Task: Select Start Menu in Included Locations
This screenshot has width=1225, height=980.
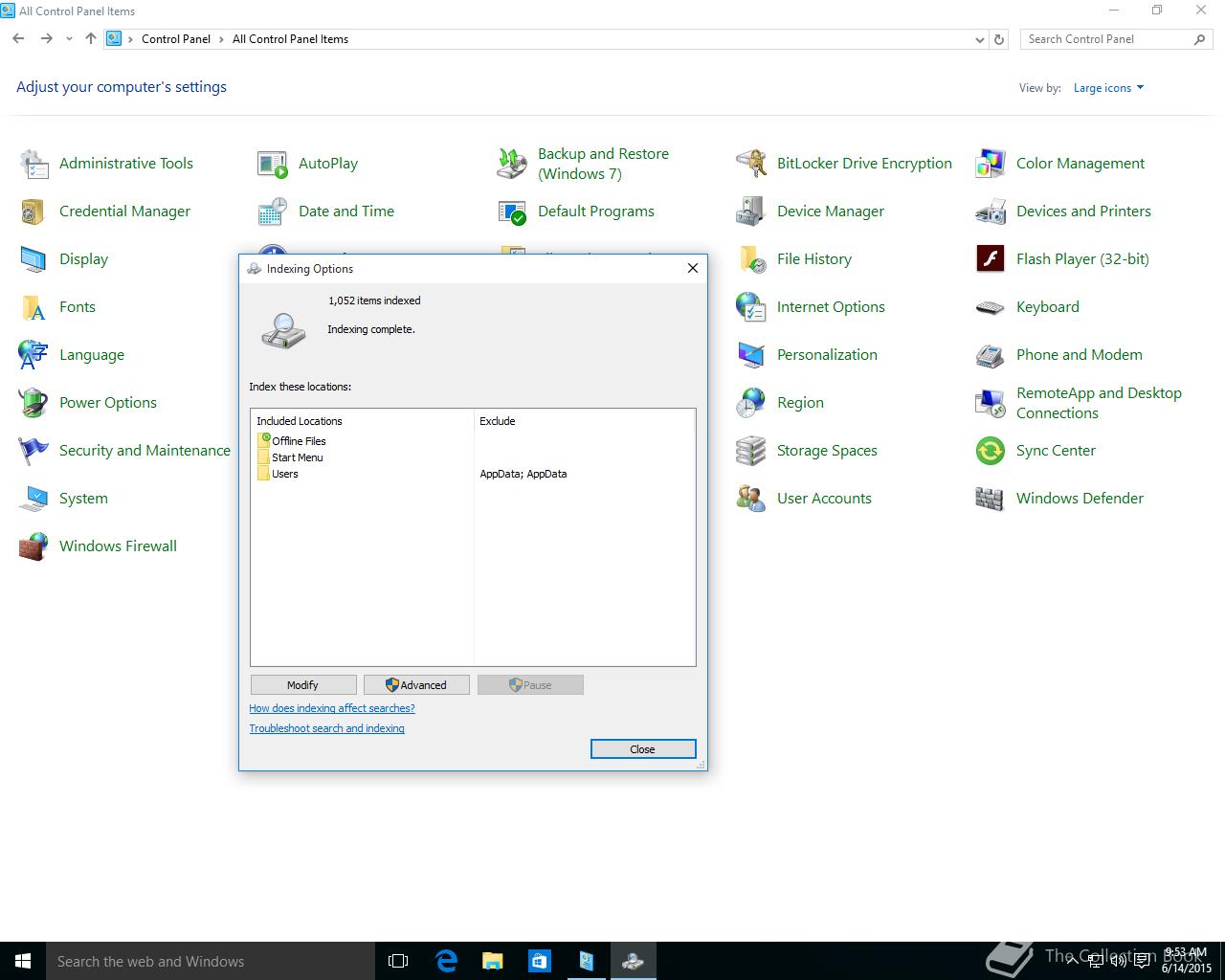Action: coord(297,457)
